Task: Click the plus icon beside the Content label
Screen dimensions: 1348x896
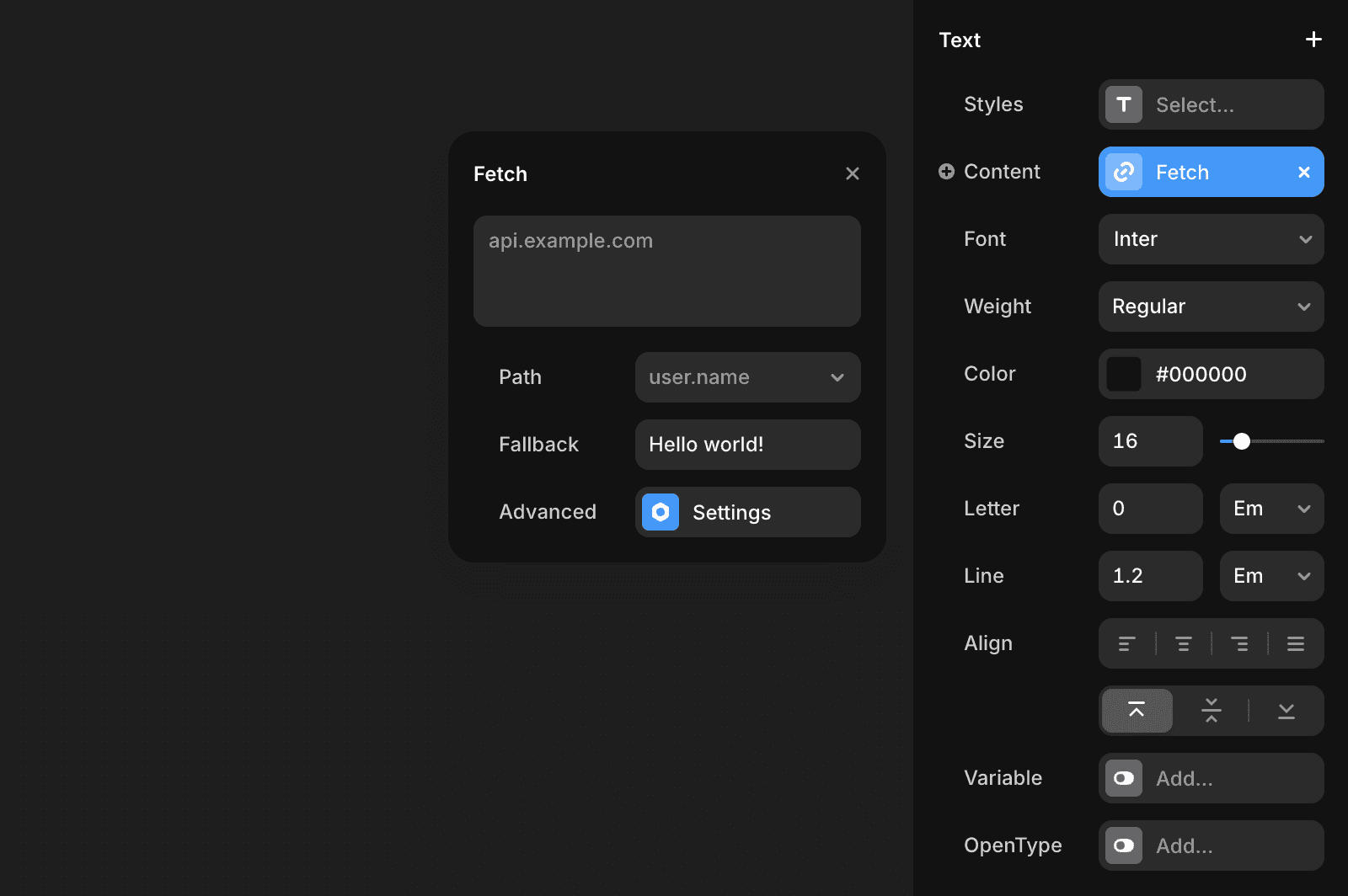Action: (x=946, y=171)
